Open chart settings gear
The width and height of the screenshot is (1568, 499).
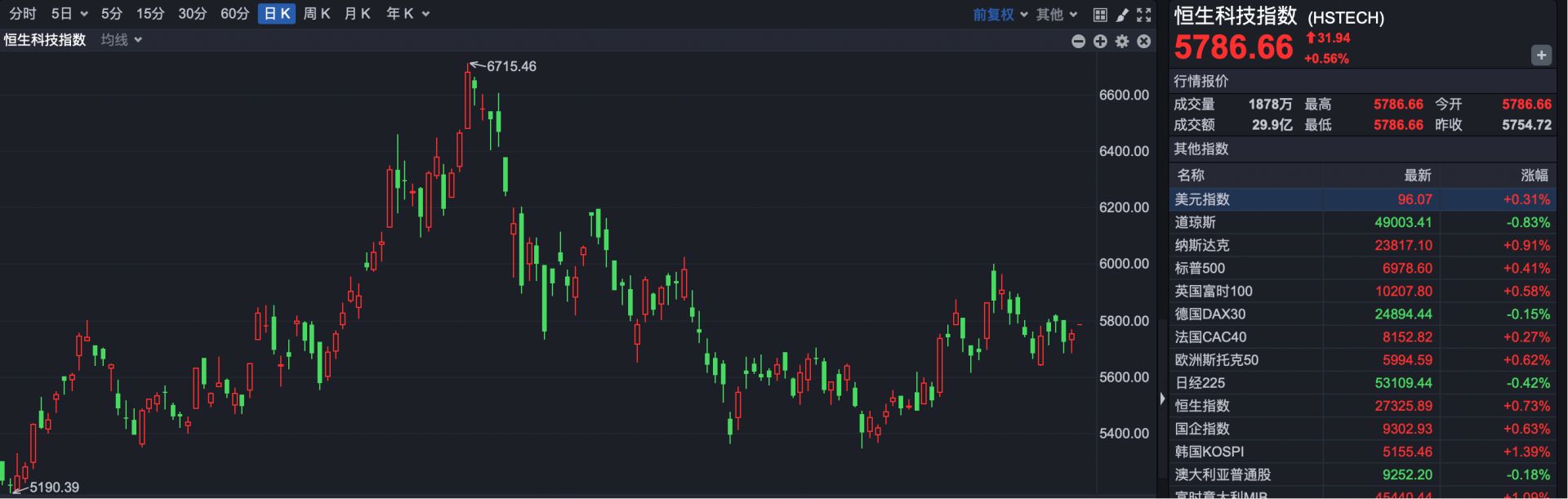pos(1122,41)
